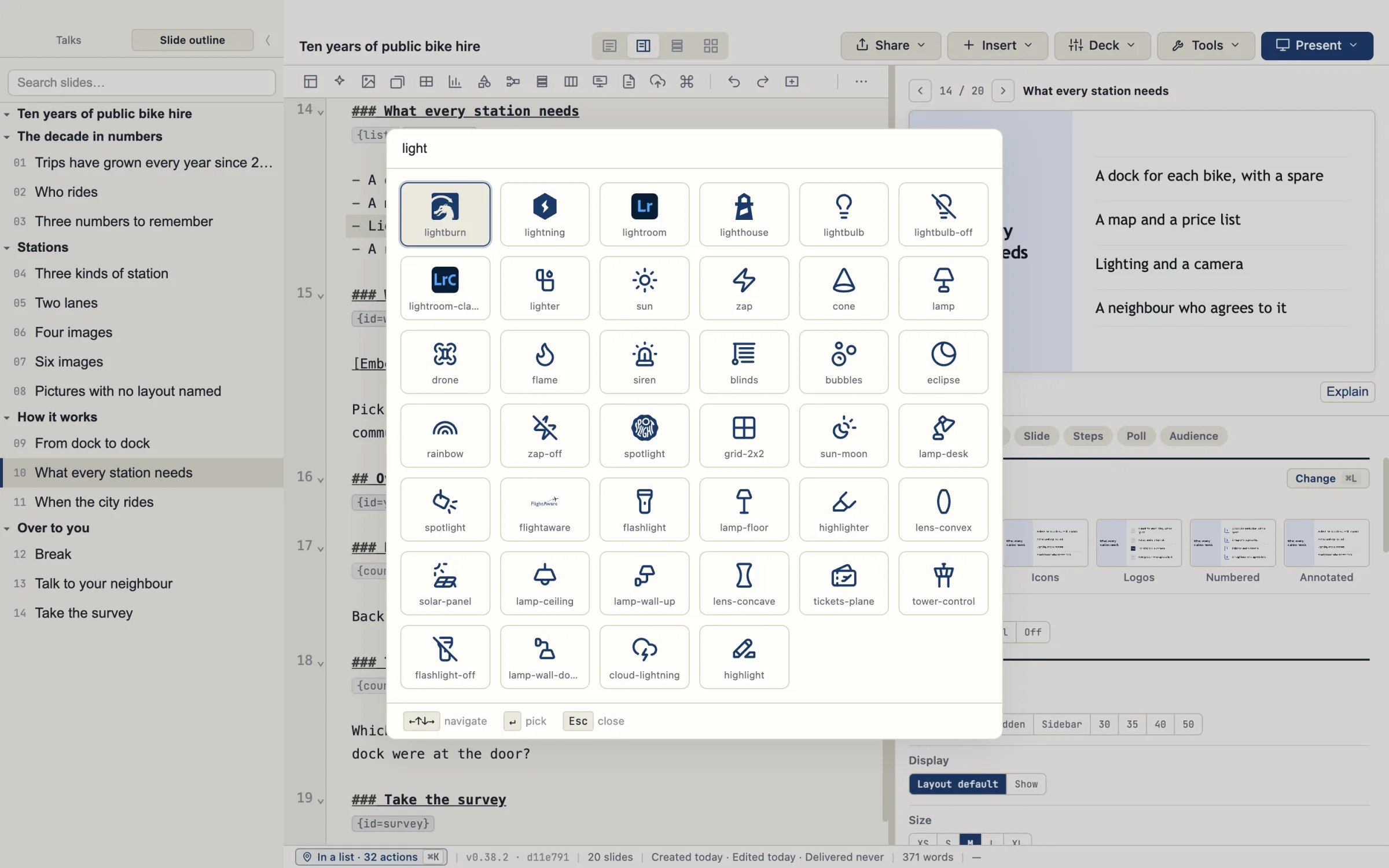The width and height of the screenshot is (1389, 868).
Task: Select the cloud-lightning icon
Action: point(644,657)
